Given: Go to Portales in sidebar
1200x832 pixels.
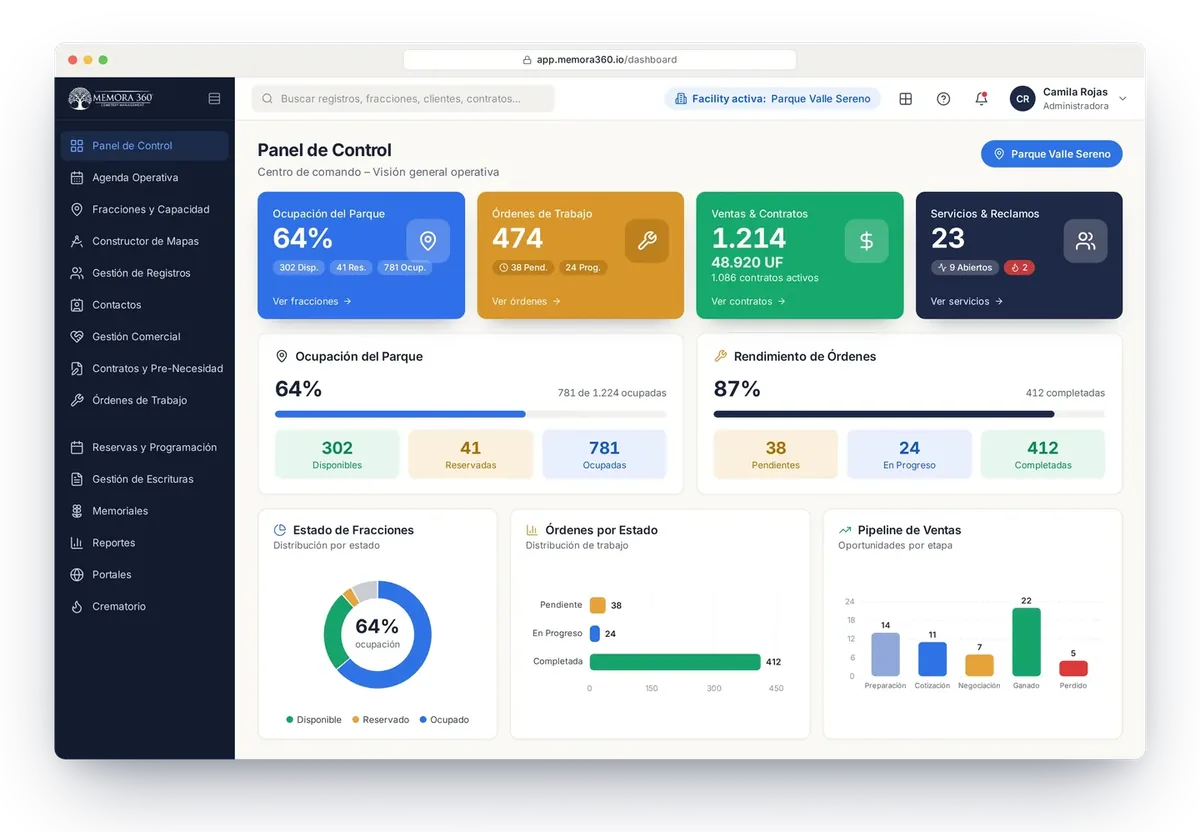Looking at the screenshot, I should click(x=144, y=575).
